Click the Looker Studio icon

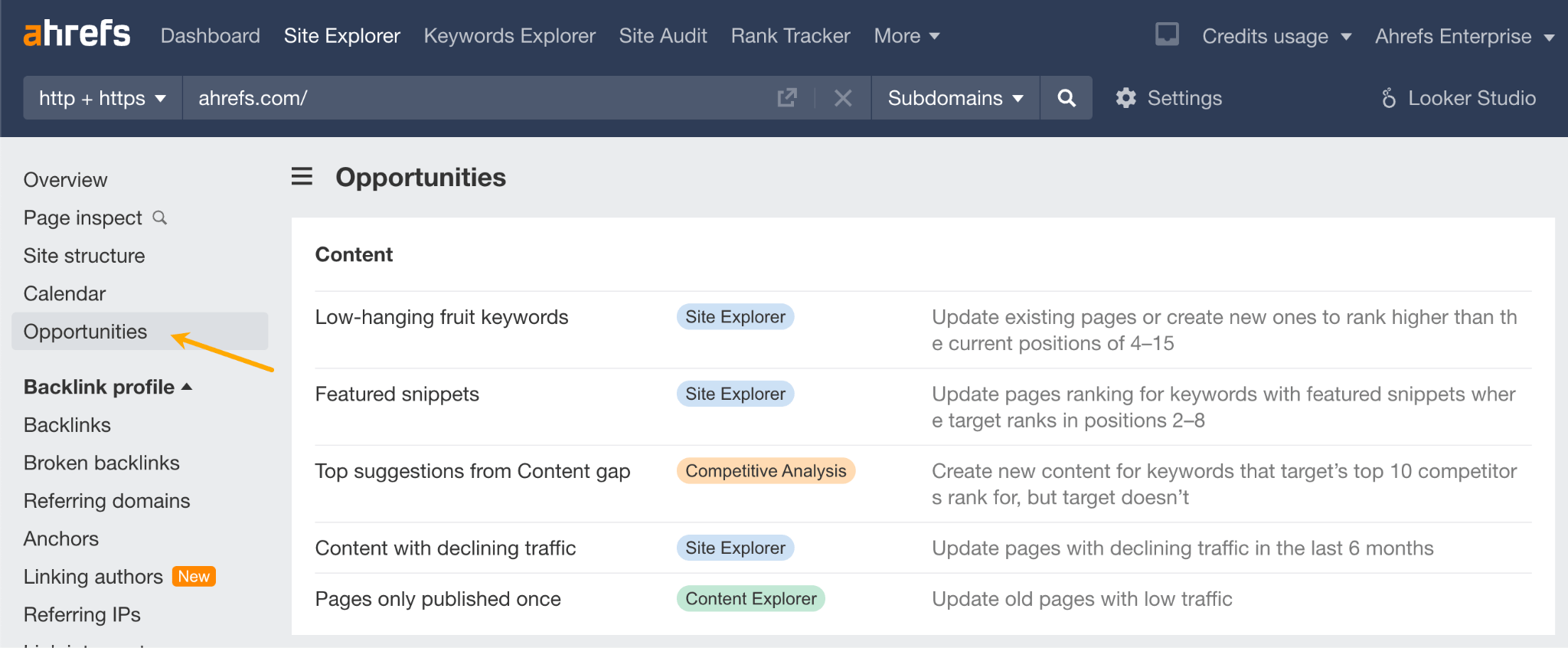(x=1389, y=98)
